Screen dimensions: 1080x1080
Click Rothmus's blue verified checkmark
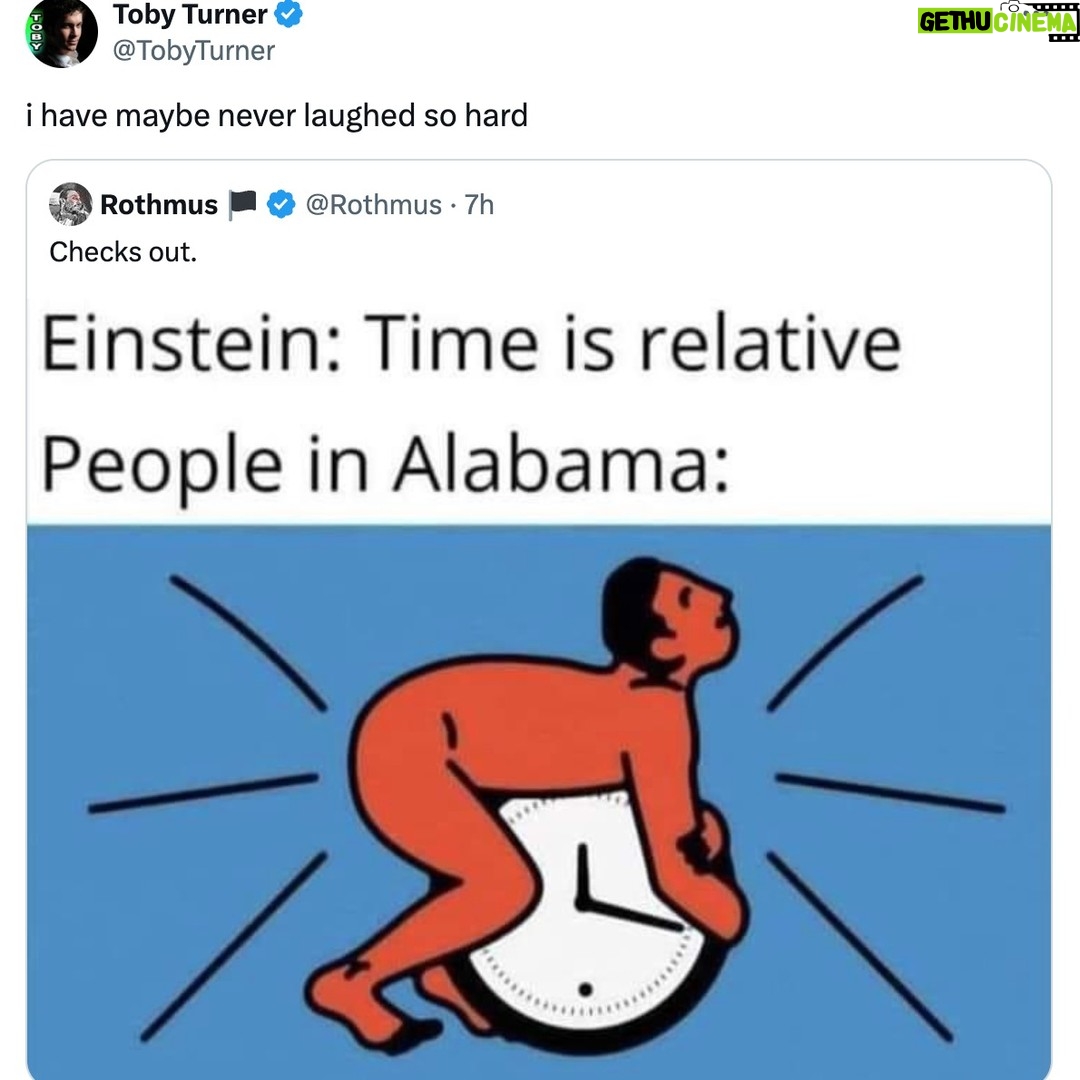(x=282, y=205)
